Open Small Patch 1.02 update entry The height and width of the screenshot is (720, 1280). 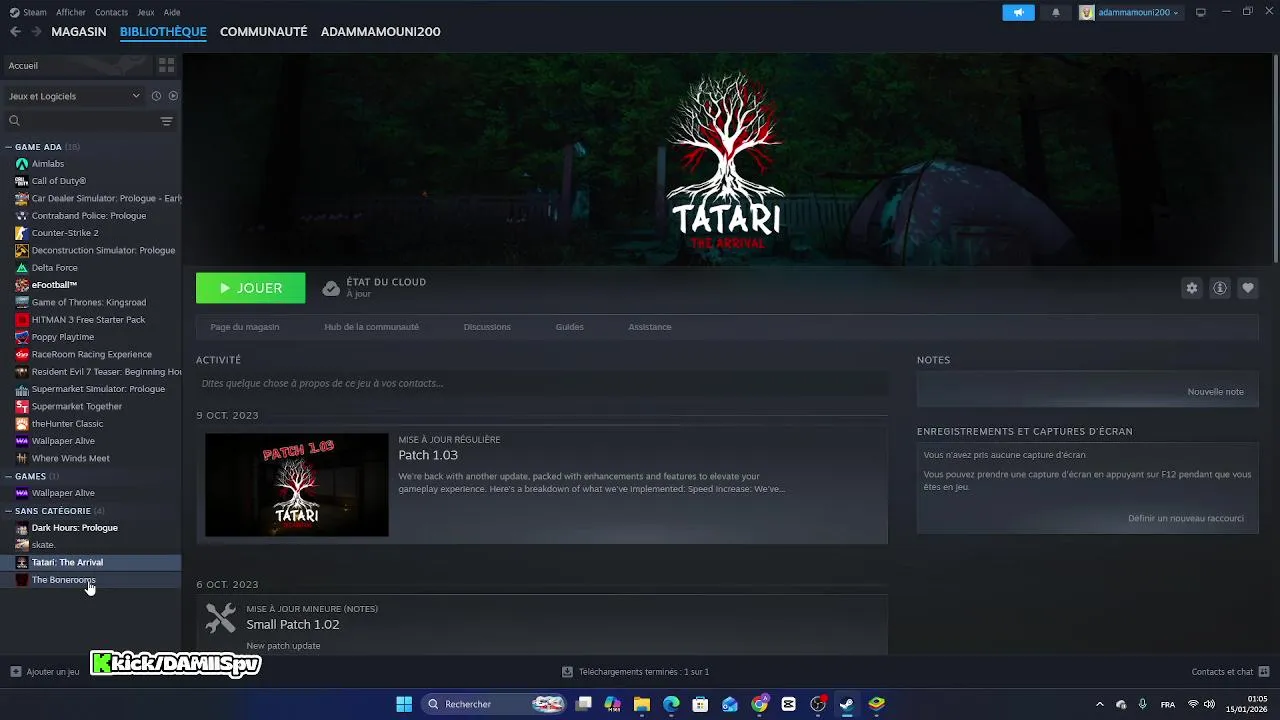[542, 625]
